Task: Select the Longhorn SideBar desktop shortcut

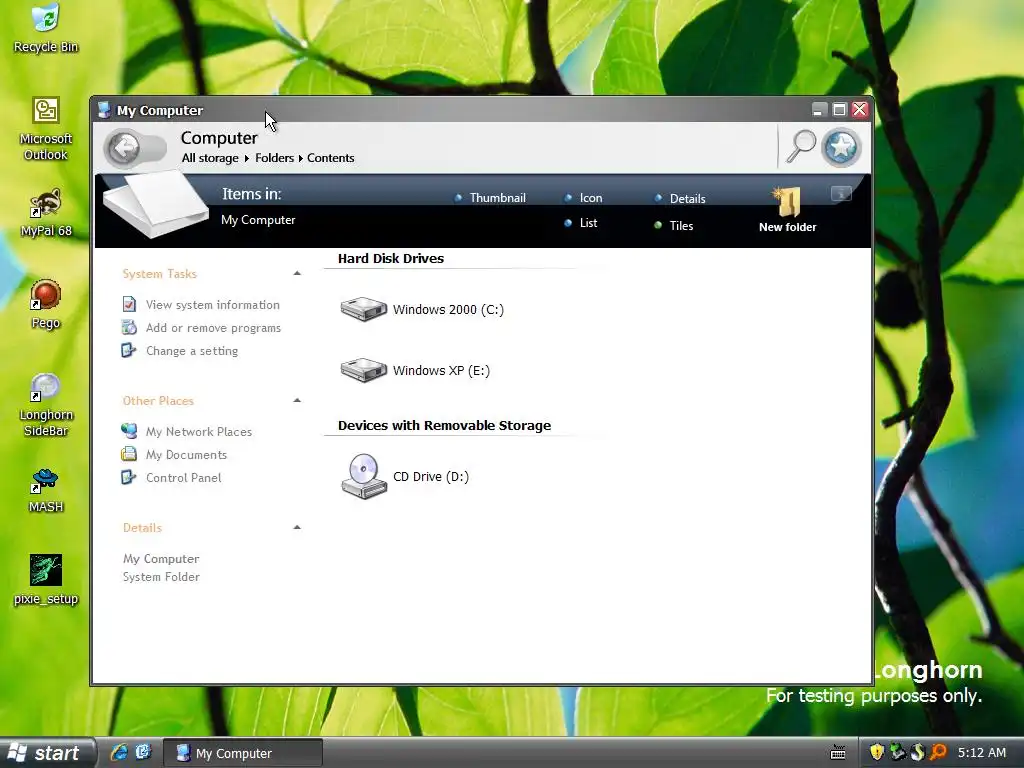Action: click(46, 405)
